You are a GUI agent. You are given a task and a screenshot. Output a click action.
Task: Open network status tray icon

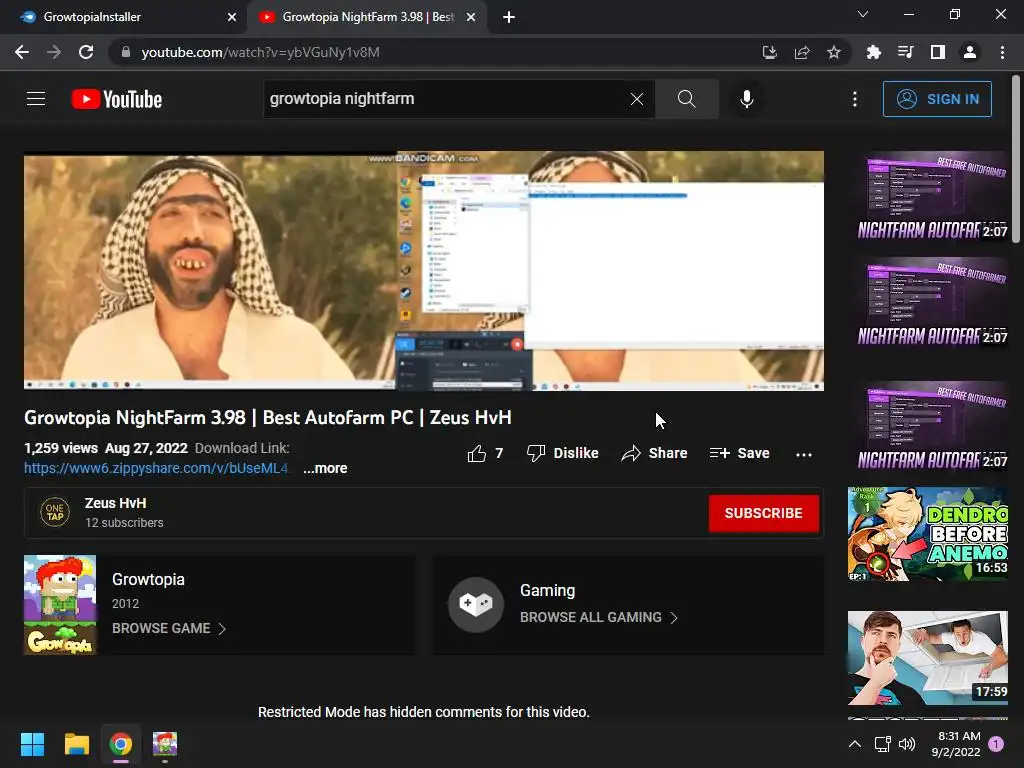tap(882, 744)
